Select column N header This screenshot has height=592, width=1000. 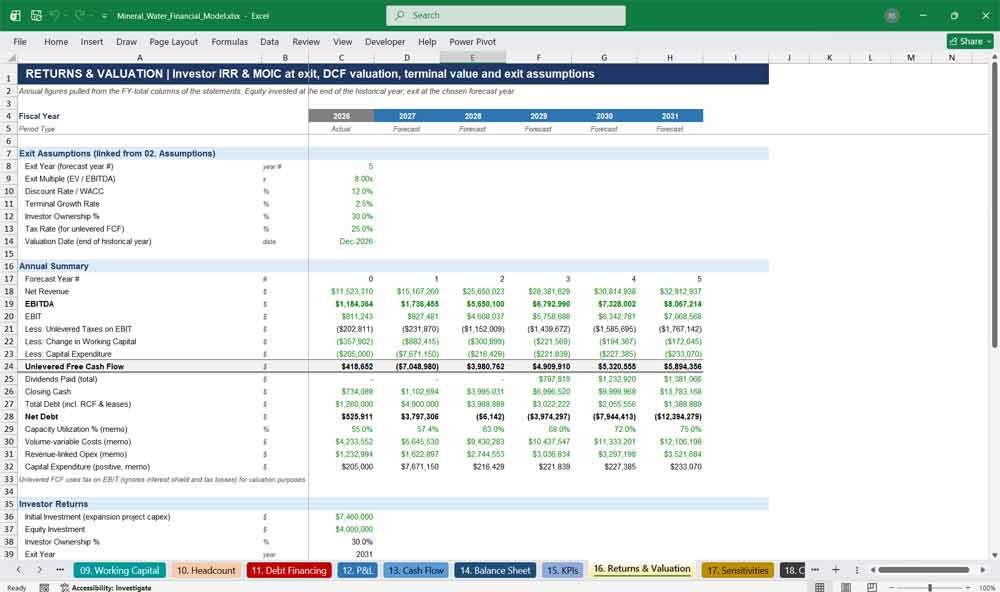(x=952, y=57)
